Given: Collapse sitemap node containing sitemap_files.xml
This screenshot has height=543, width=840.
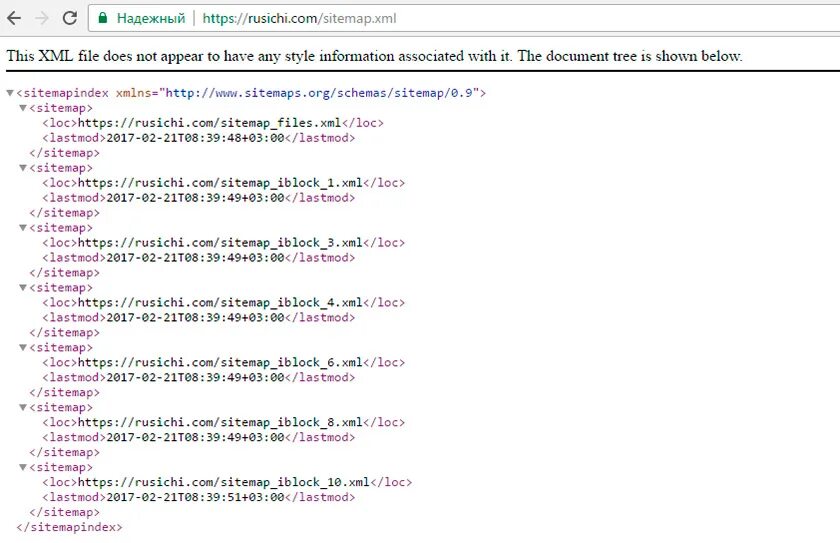Looking at the screenshot, I should [23, 108].
